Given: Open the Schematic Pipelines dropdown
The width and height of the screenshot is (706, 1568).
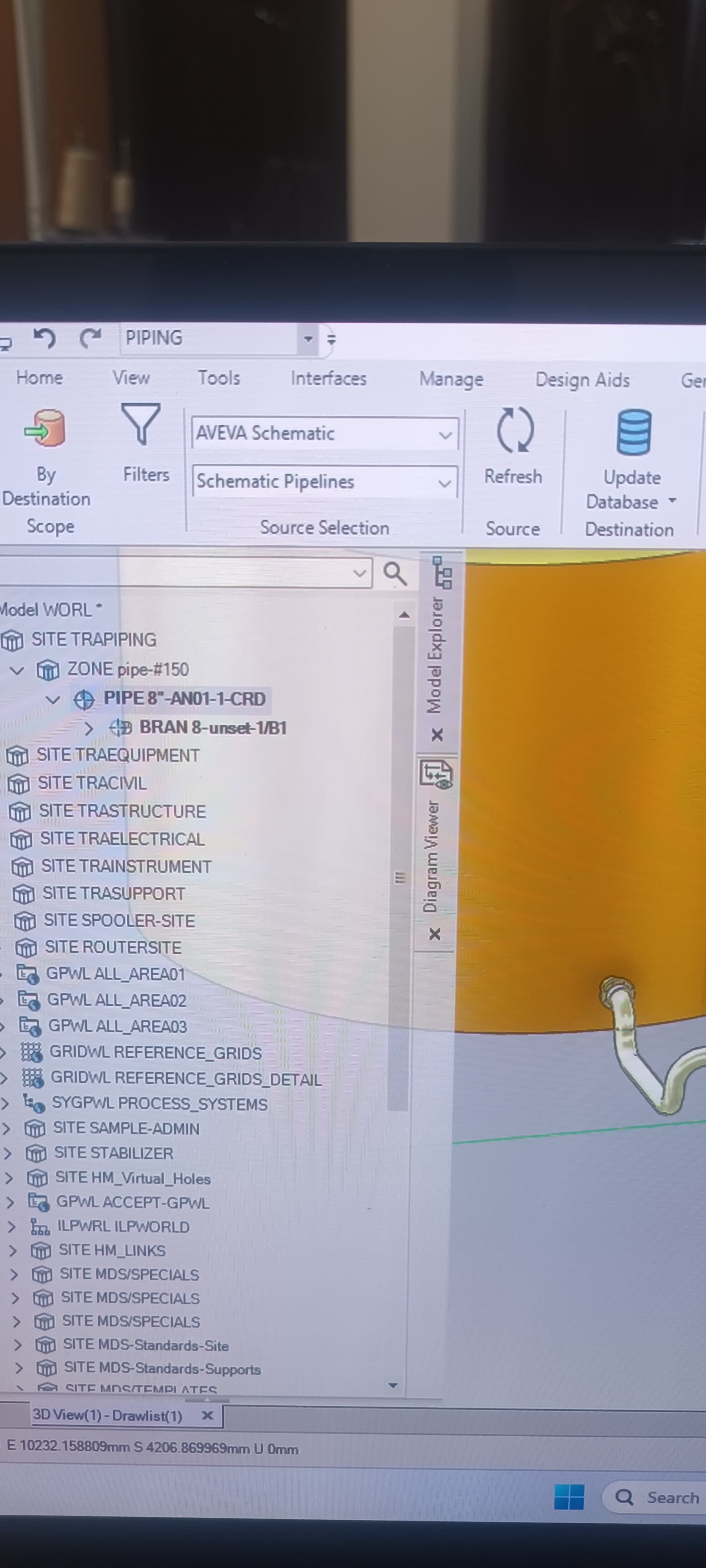Looking at the screenshot, I should pyautogui.click(x=445, y=483).
